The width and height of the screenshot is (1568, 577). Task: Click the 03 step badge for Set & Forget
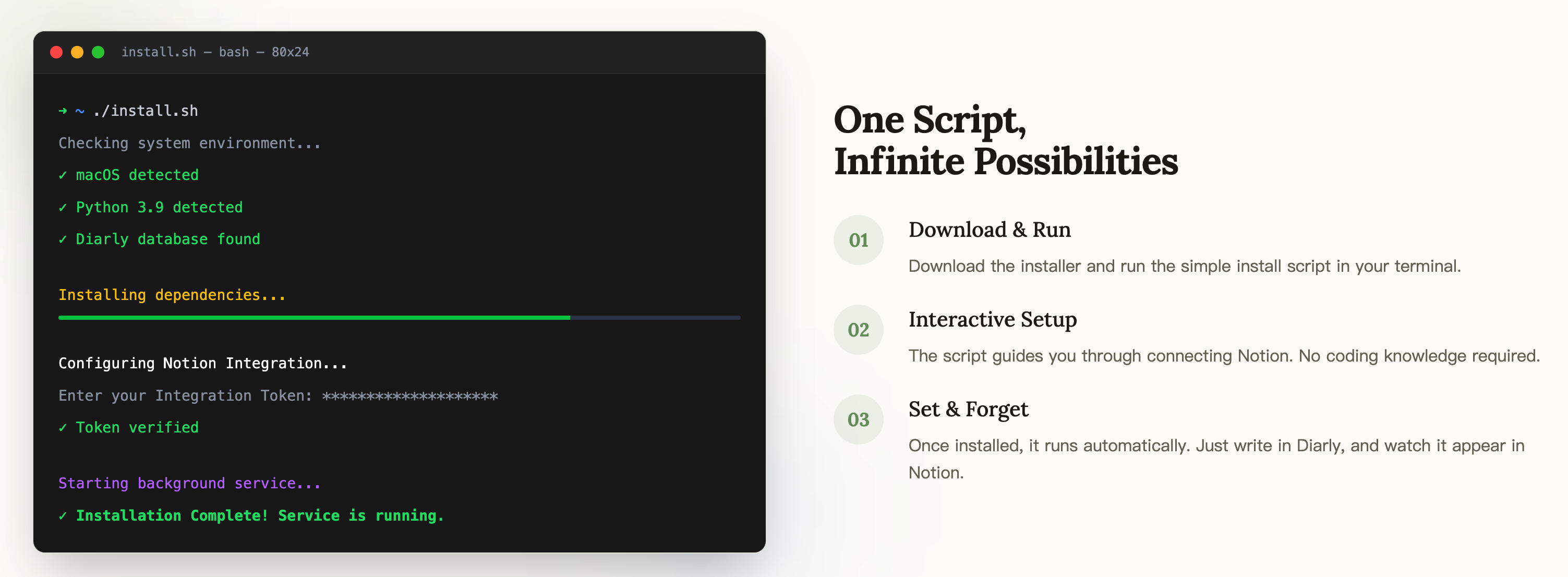[x=858, y=419]
